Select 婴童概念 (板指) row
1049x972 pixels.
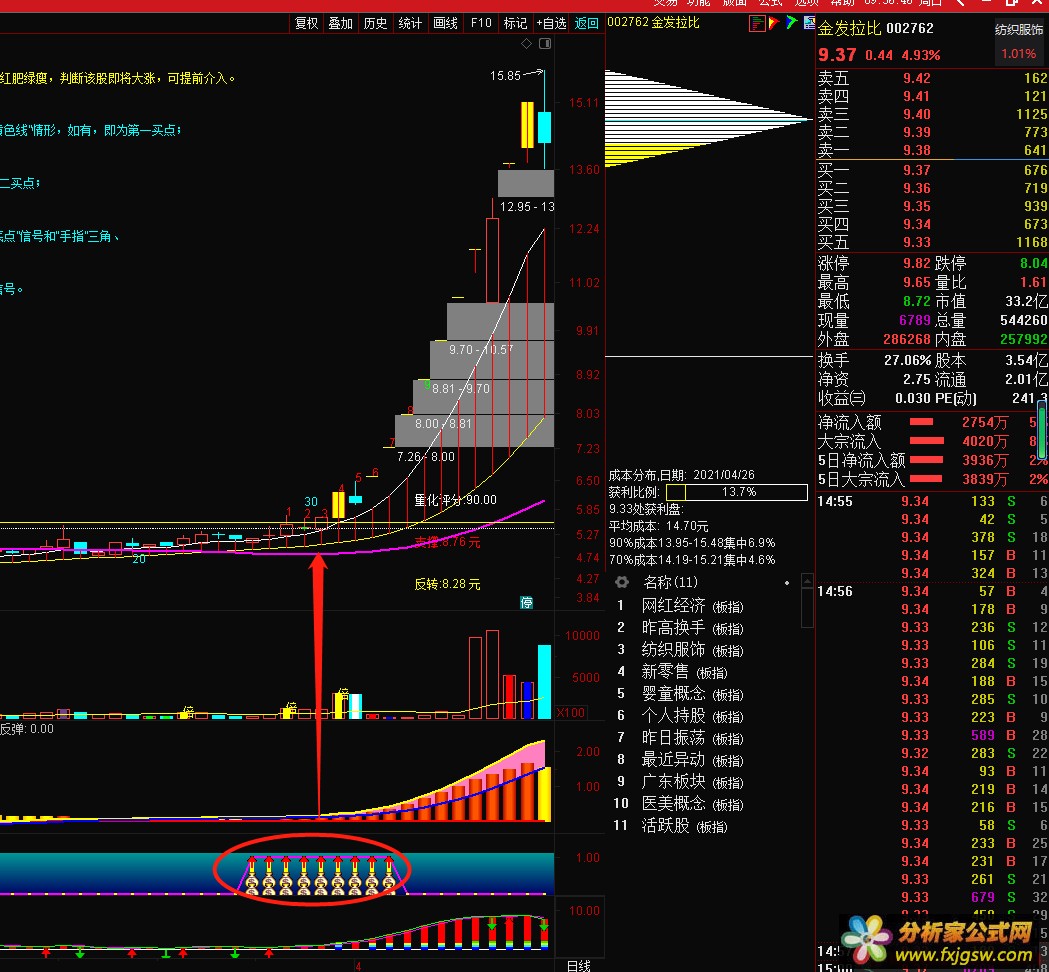(x=692, y=694)
